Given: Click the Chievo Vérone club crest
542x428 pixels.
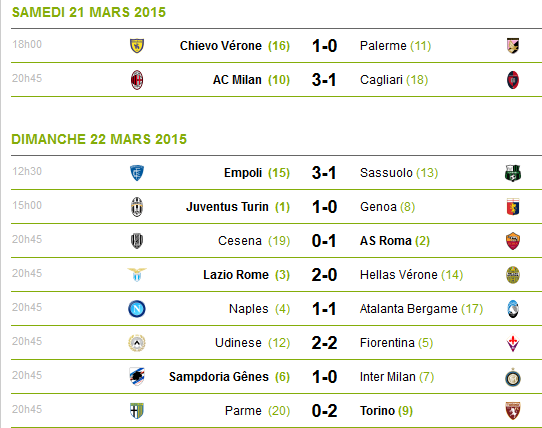Looking at the screenshot, I should (x=137, y=46).
